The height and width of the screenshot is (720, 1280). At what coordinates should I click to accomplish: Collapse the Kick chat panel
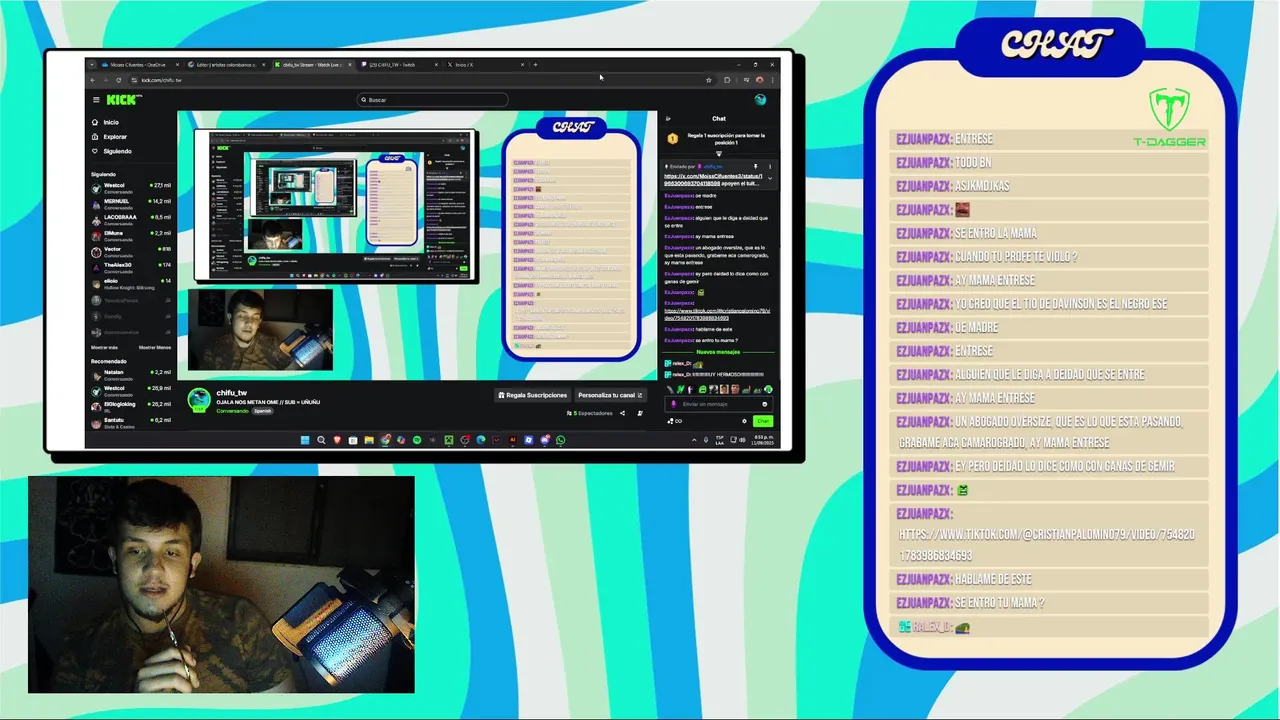click(x=668, y=119)
